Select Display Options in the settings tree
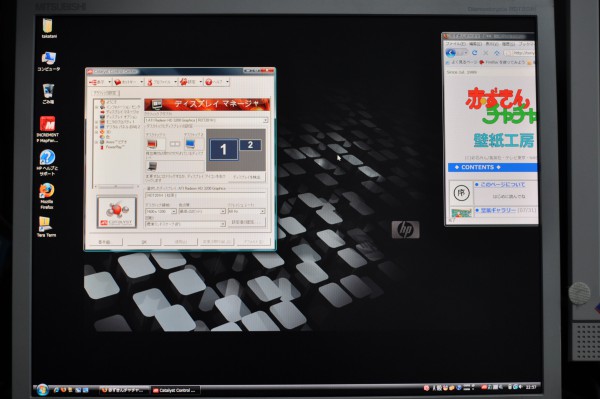The height and width of the screenshot is (399, 600). [x=120, y=117]
